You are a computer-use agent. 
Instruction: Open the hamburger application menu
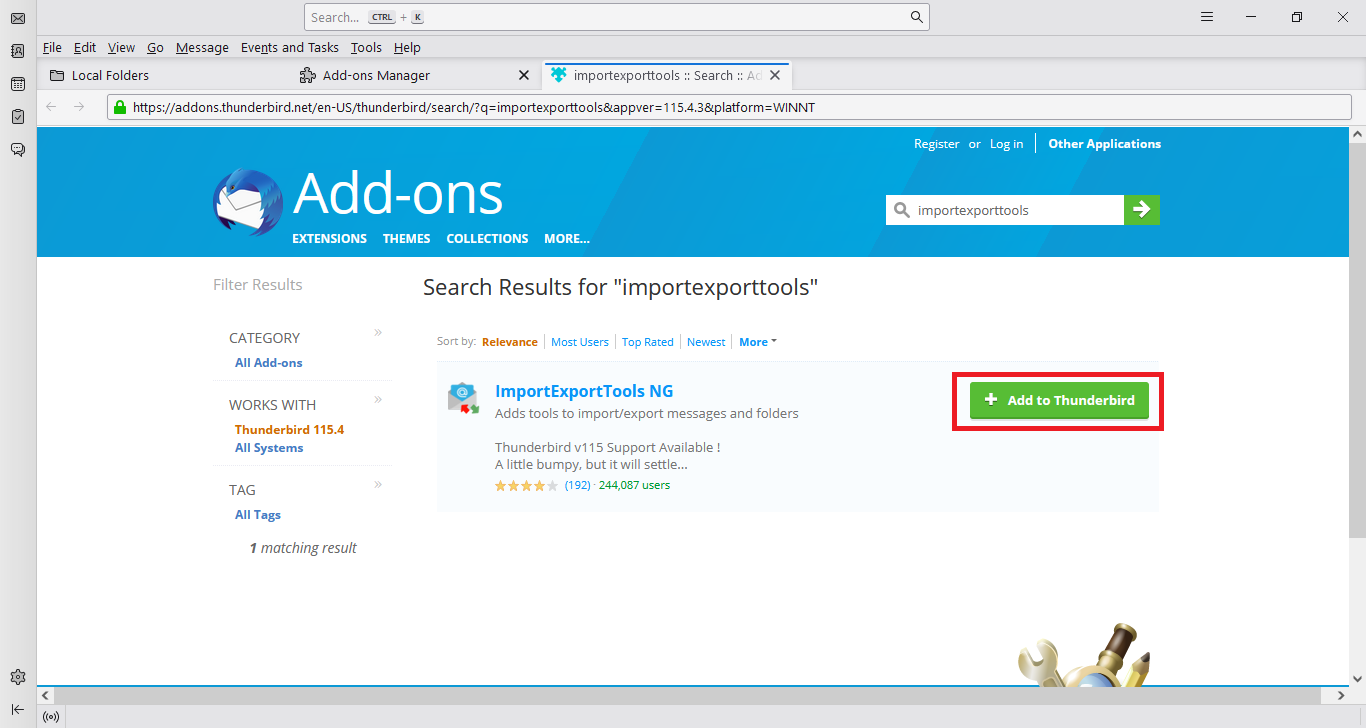(1207, 17)
